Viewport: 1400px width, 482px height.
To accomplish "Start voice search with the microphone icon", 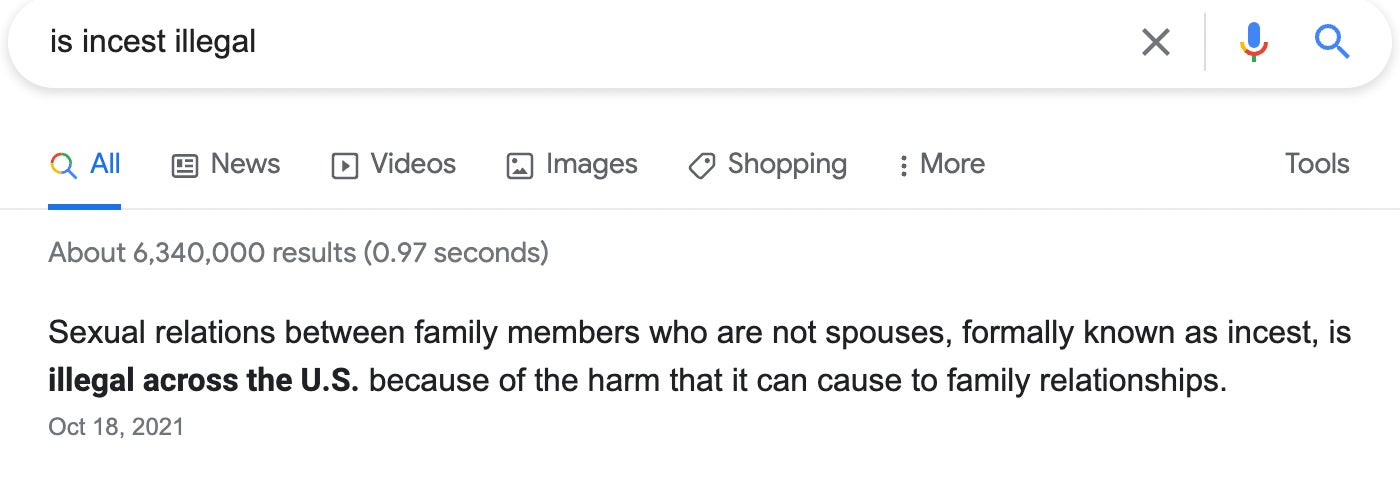I will click(1253, 42).
